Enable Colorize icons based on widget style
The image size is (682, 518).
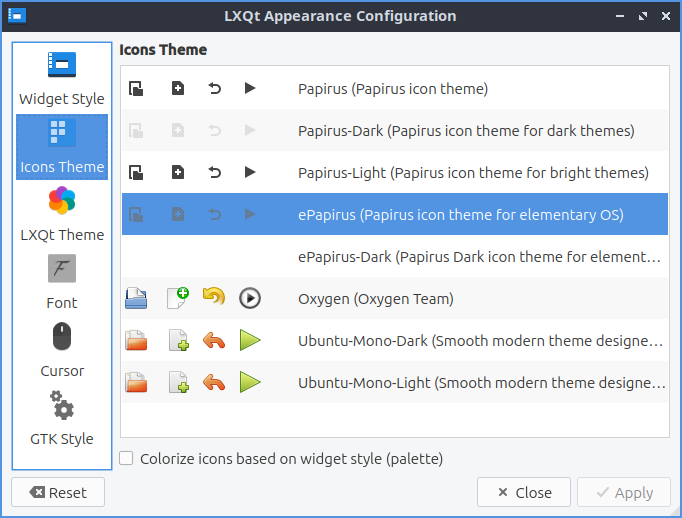[127, 459]
